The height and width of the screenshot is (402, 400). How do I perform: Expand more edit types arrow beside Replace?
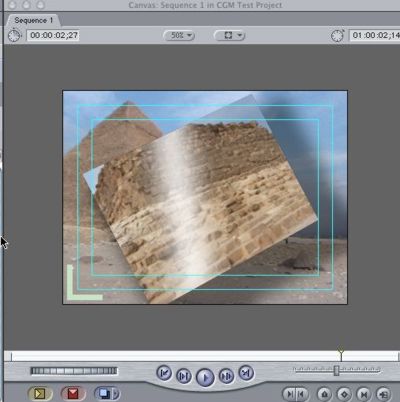tap(116, 394)
